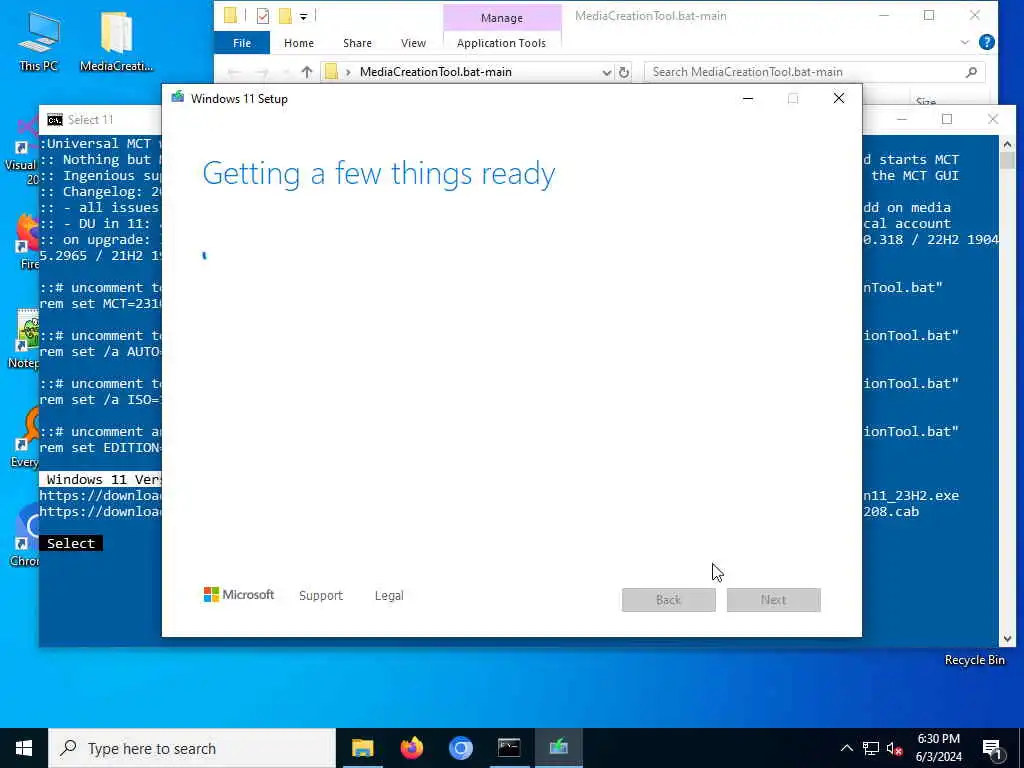Click the Manage contextual tab in Explorer
The width and height of the screenshot is (1024, 768).
pyautogui.click(x=502, y=18)
